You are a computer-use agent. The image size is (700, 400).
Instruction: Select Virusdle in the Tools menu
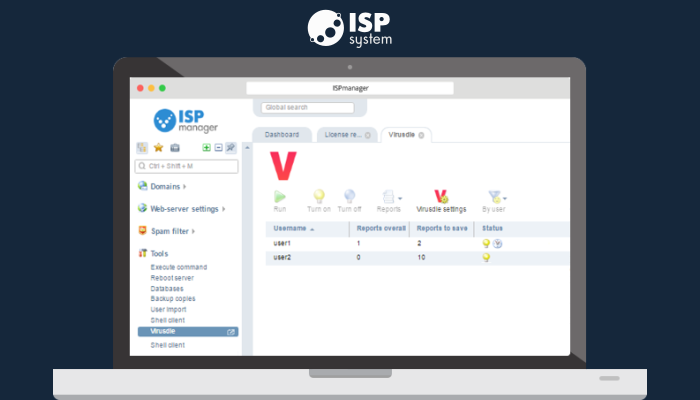pyautogui.click(x=188, y=332)
